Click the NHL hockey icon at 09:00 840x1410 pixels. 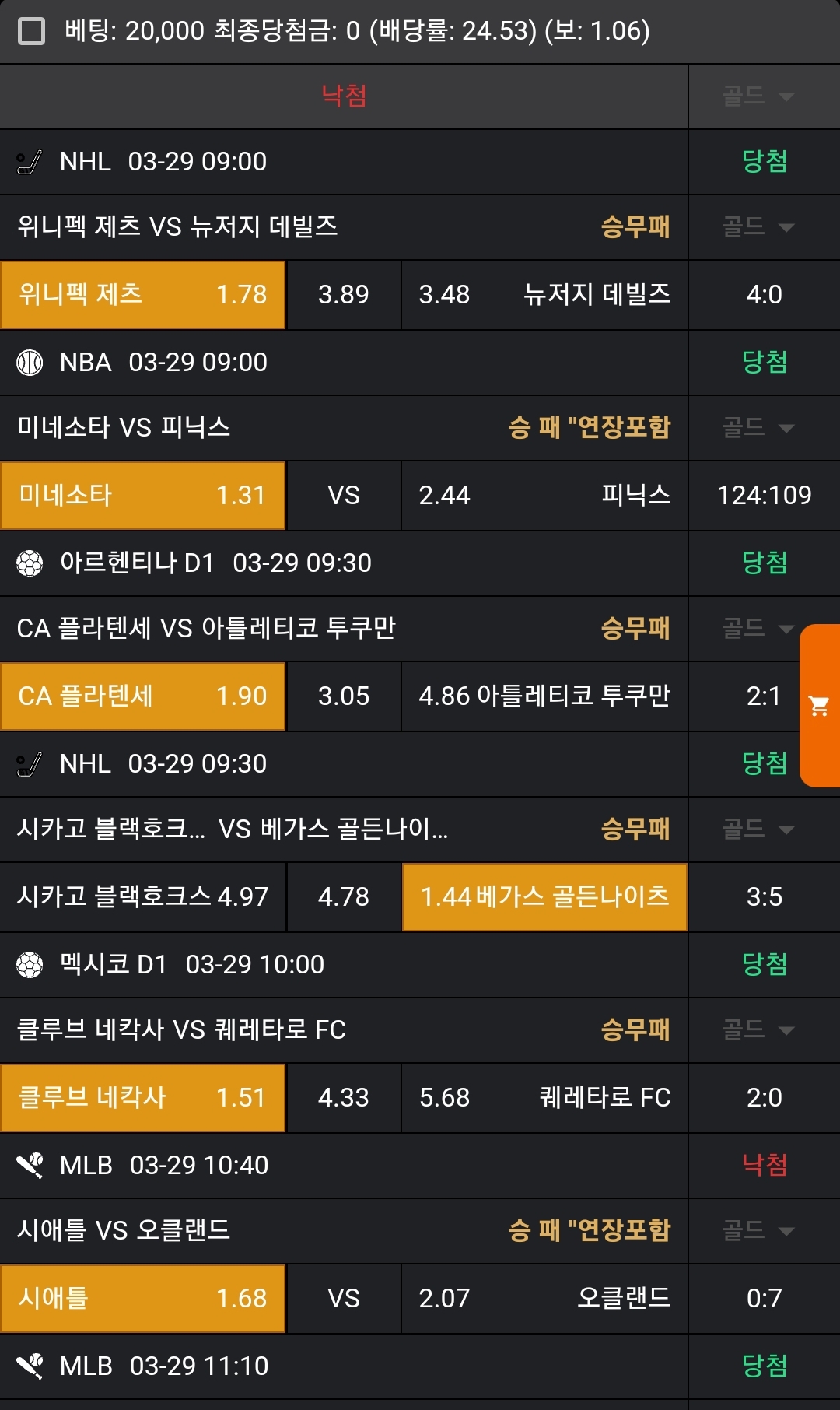[x=30, y=162]
